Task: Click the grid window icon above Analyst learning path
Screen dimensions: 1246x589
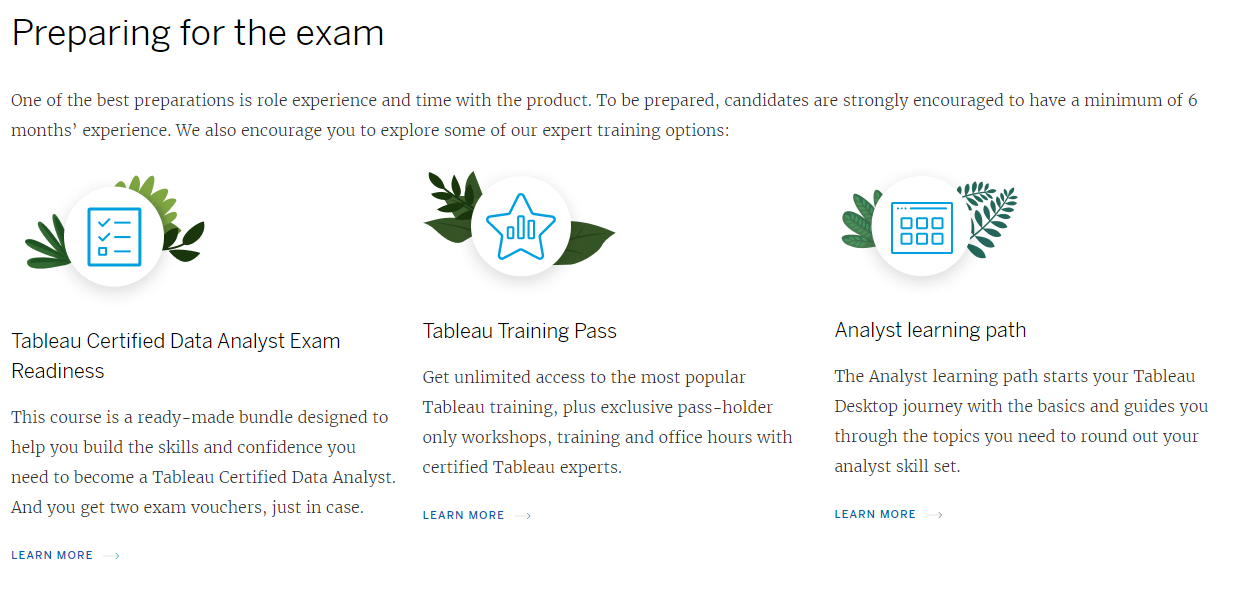Action: 921,228
